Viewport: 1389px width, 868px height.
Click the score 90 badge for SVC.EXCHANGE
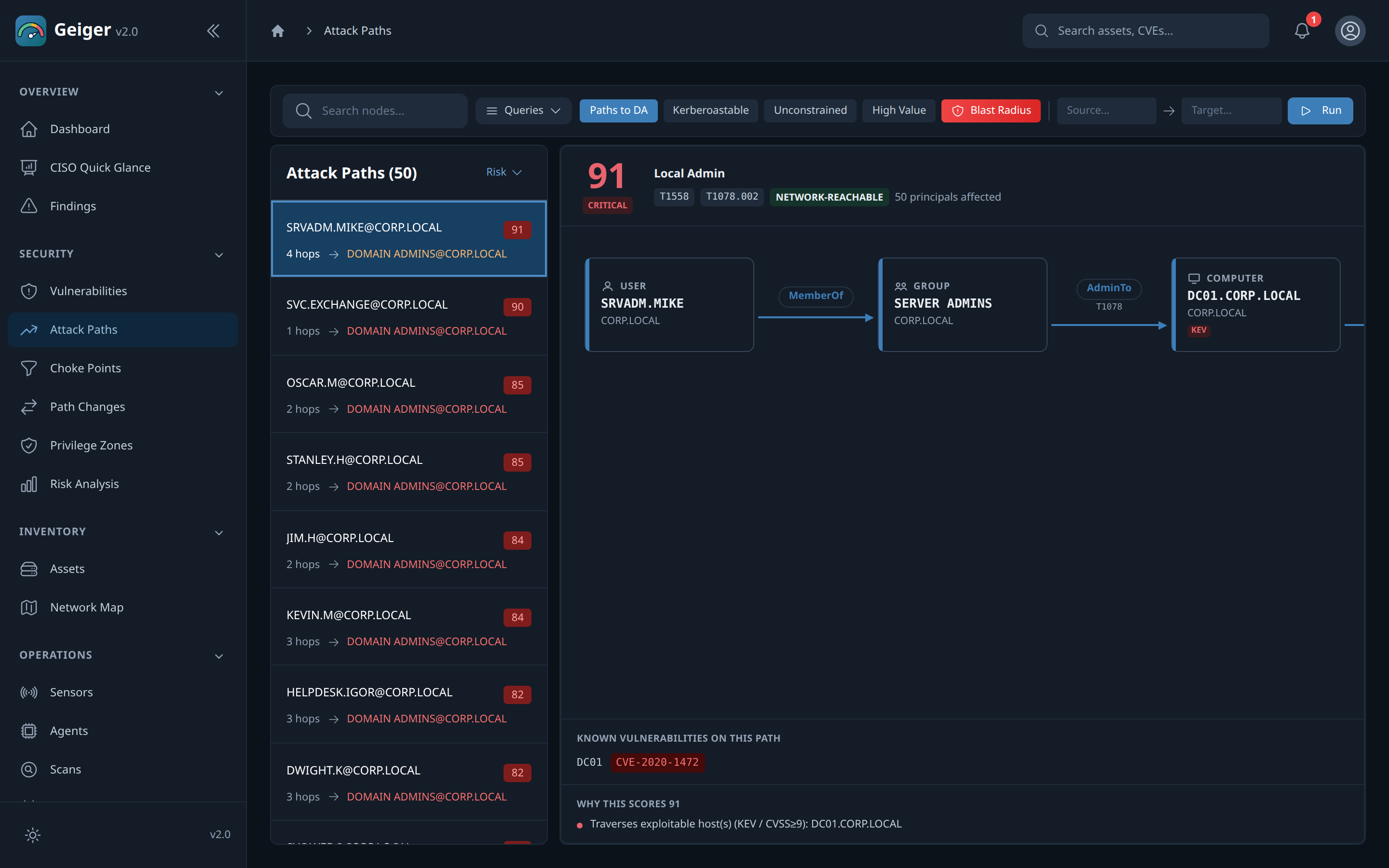pyautogui.click(x=517, y=307)
